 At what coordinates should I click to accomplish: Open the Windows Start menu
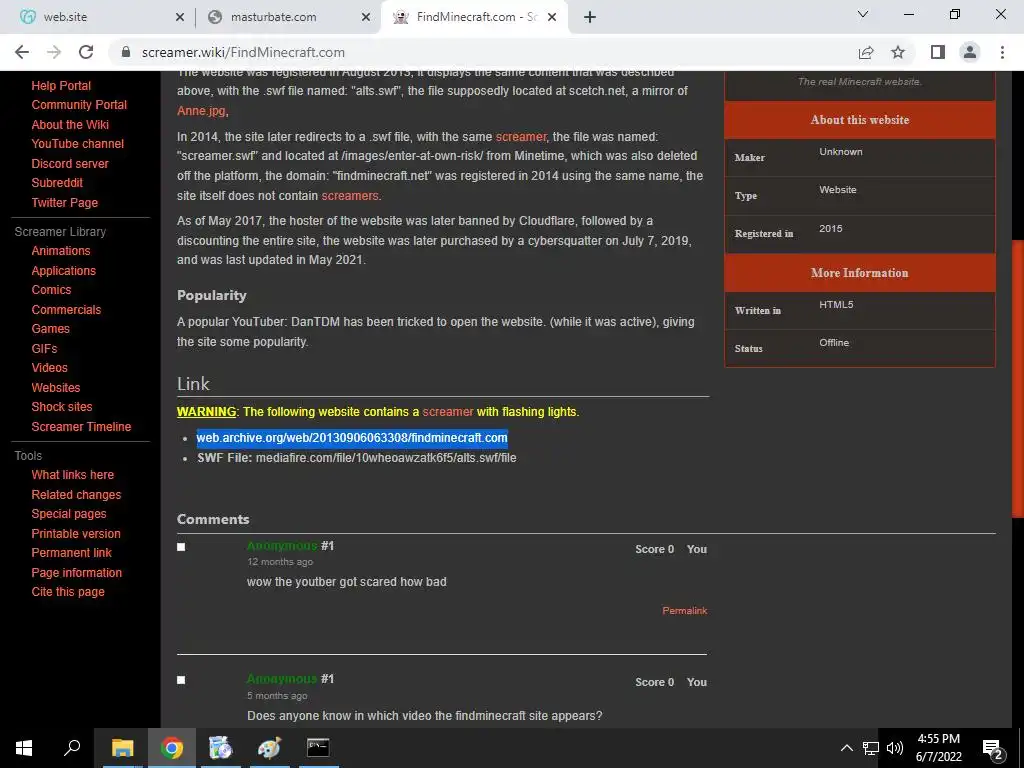point(24,748)
